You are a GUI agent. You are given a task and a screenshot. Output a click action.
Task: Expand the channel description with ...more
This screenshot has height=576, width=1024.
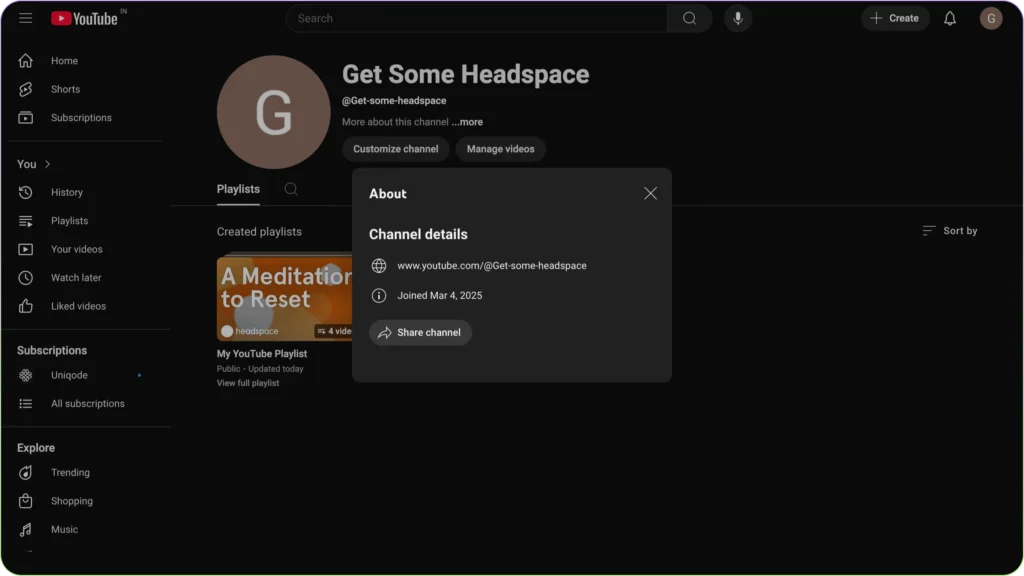[x=466, y=121]
